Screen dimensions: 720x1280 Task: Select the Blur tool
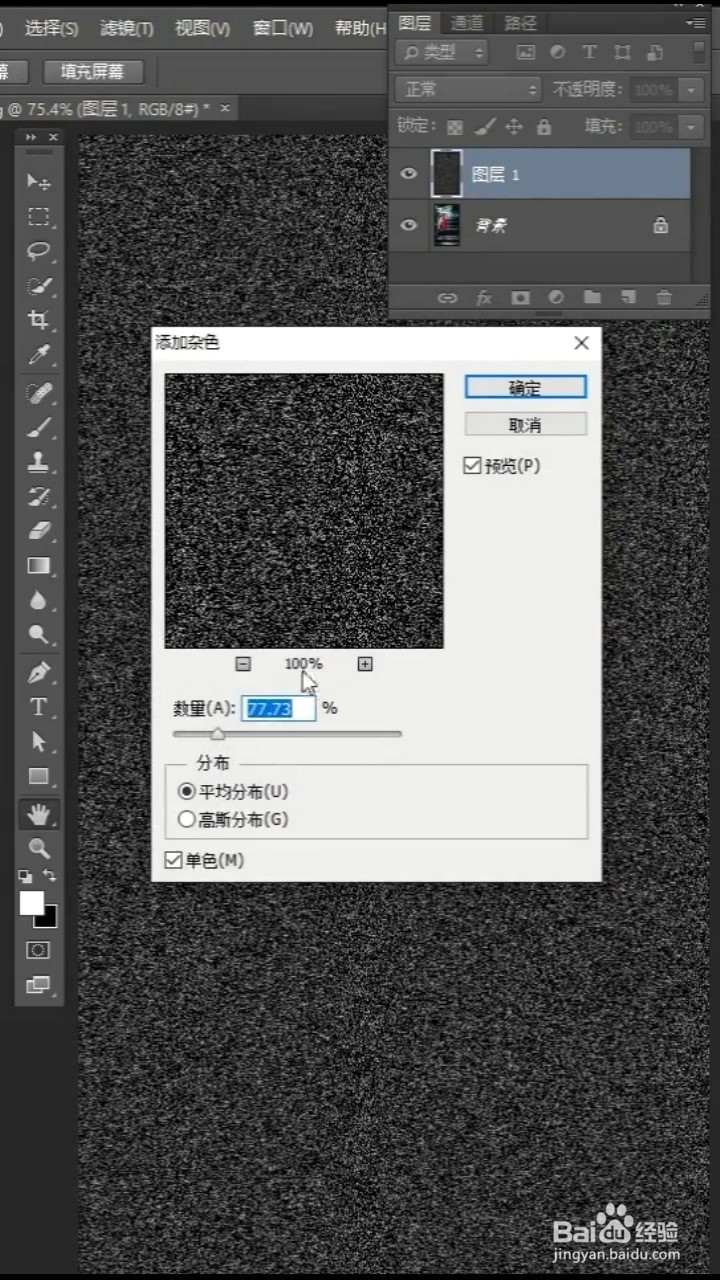click(39, 600)
